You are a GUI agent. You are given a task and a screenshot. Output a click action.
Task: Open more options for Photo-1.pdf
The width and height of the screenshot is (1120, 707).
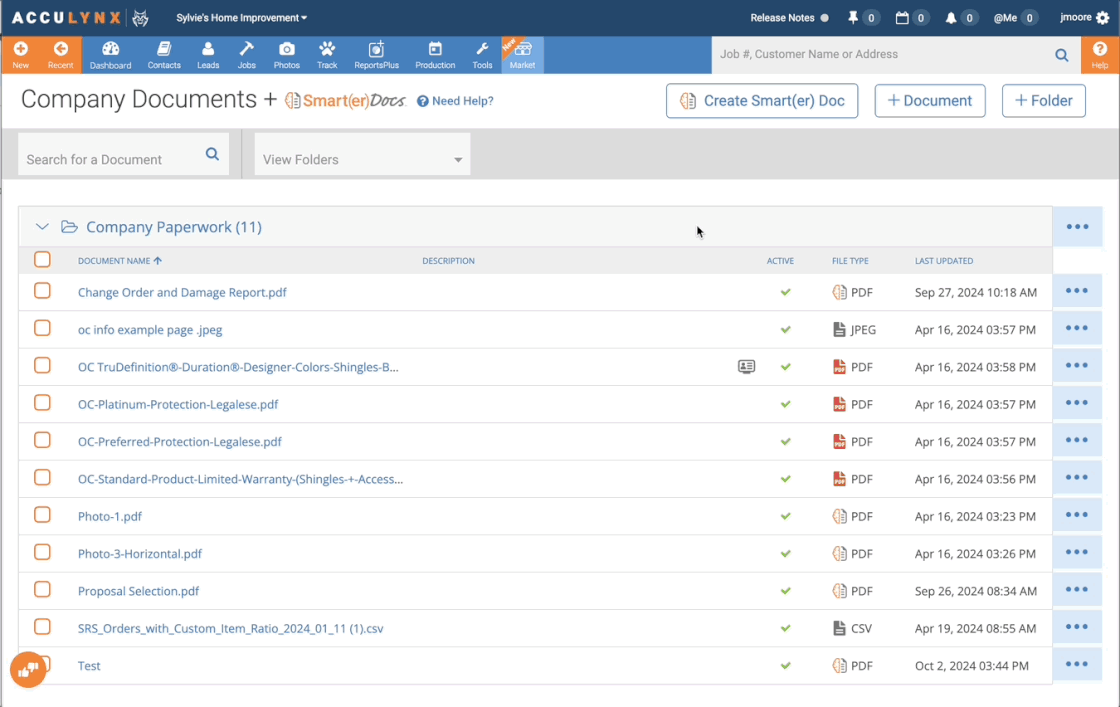click(1076, 515)
